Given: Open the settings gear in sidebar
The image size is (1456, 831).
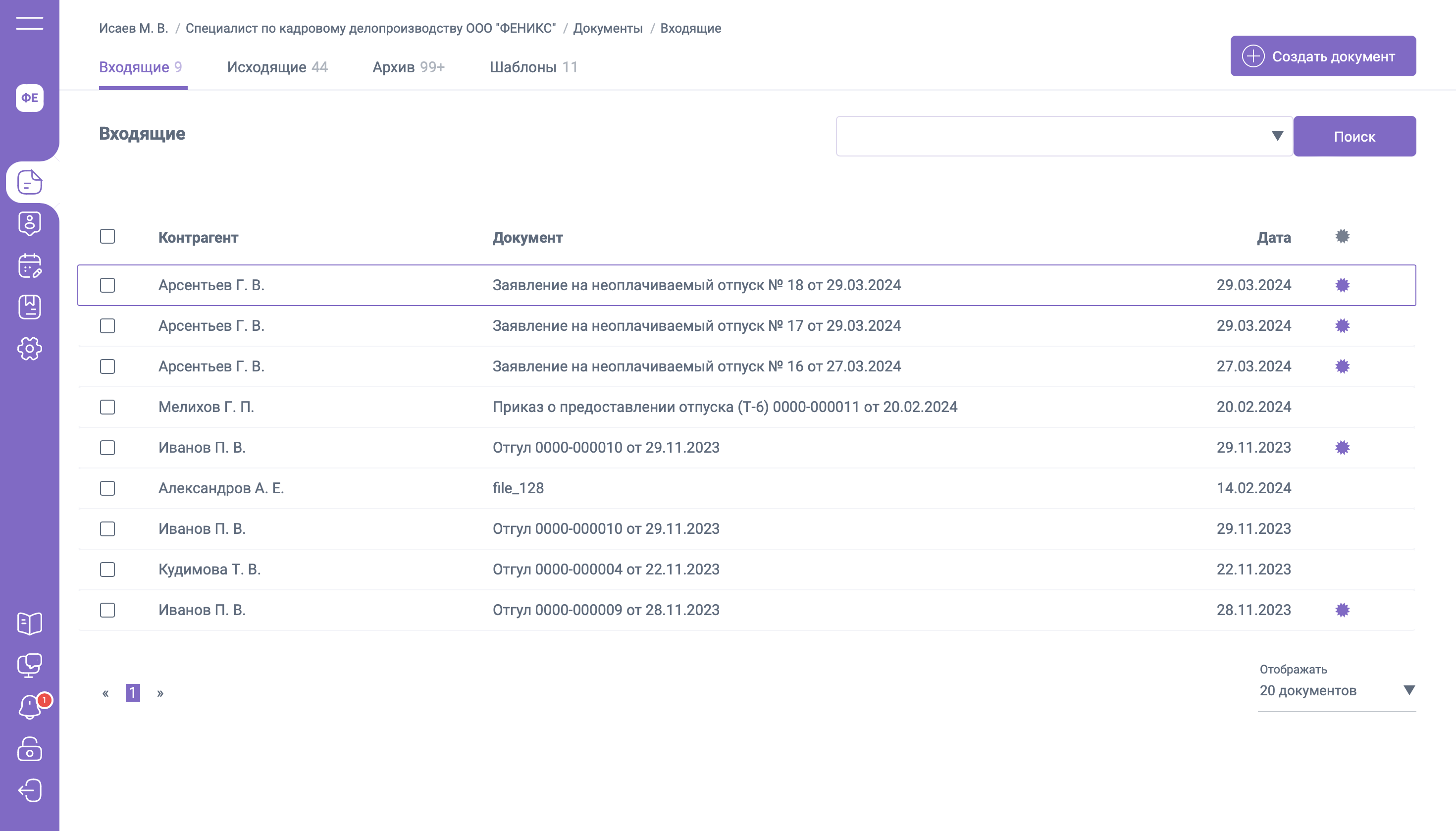Looking at the screenshot, I should point(30,349).
